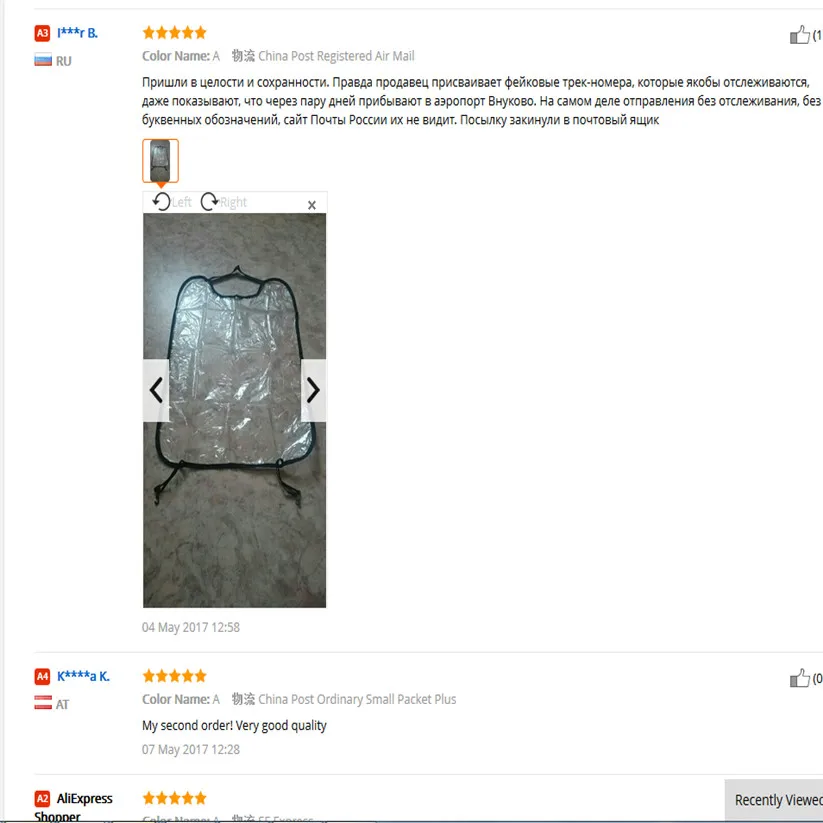
Task: Show next review photo with right arrow
Action: pyautogui.click(x=313, y=390)
